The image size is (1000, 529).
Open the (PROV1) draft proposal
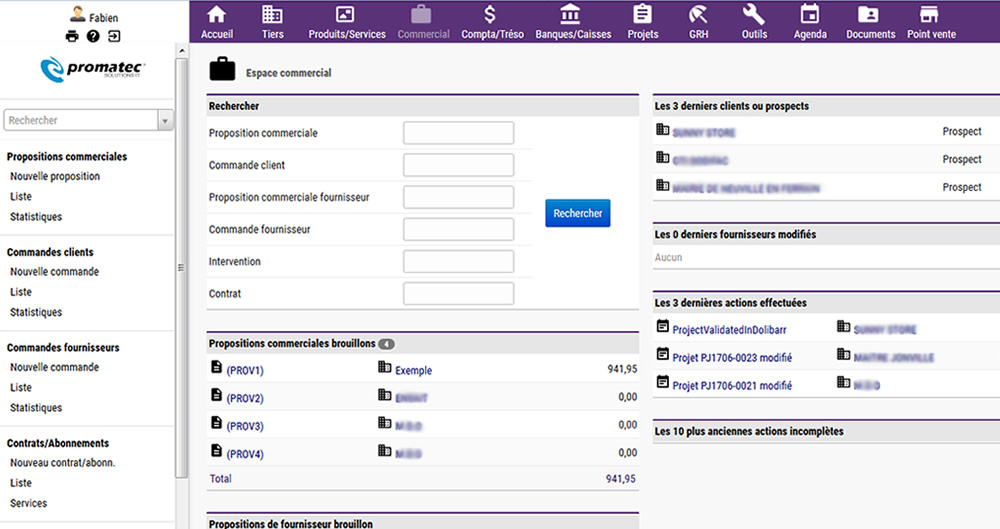245,371
